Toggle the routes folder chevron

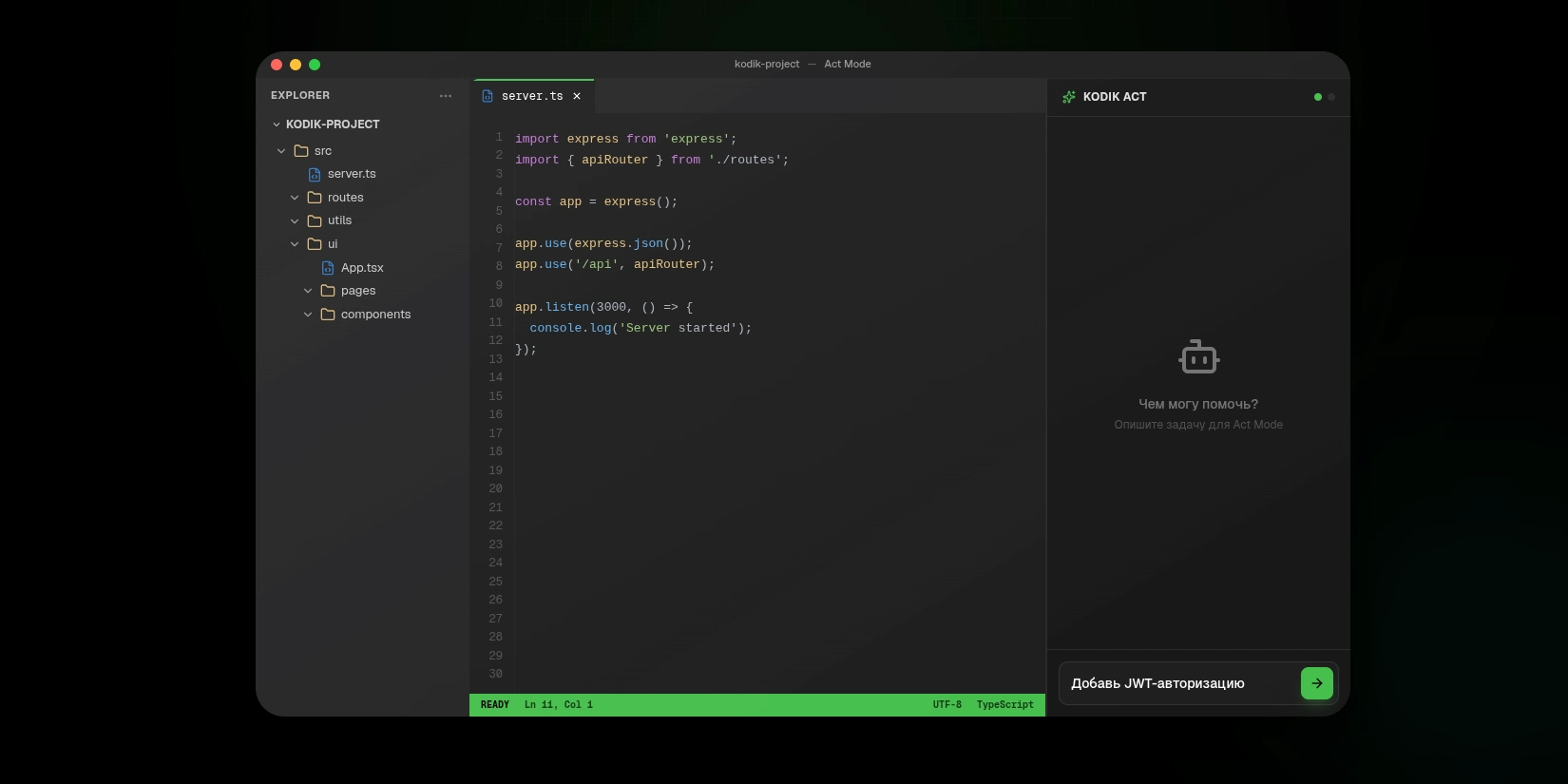295,198
